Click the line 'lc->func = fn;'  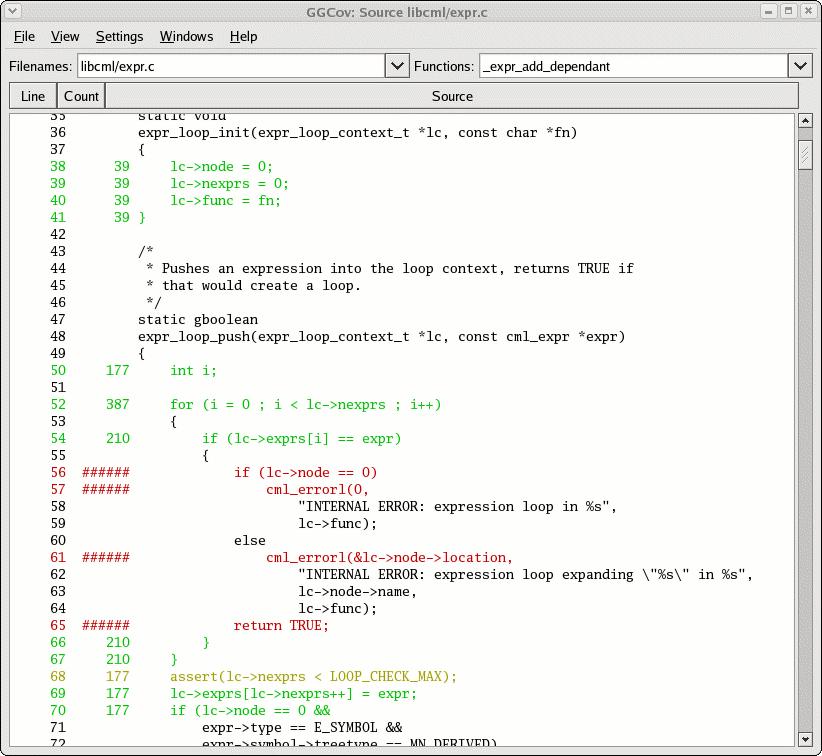click(225, 201)
